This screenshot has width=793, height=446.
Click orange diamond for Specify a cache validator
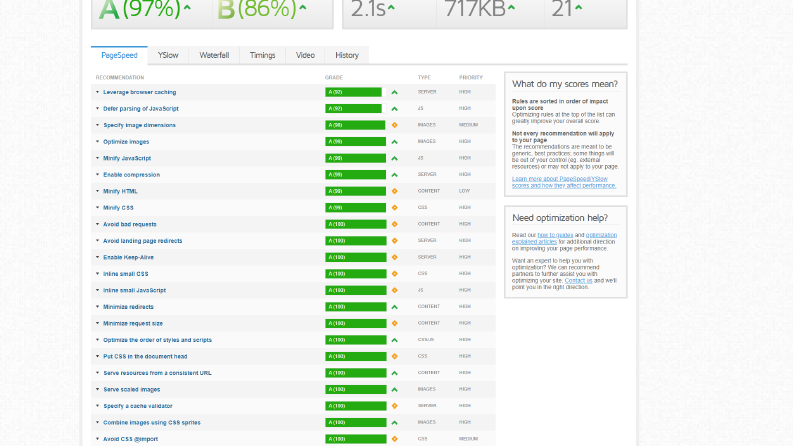point(394,406)
